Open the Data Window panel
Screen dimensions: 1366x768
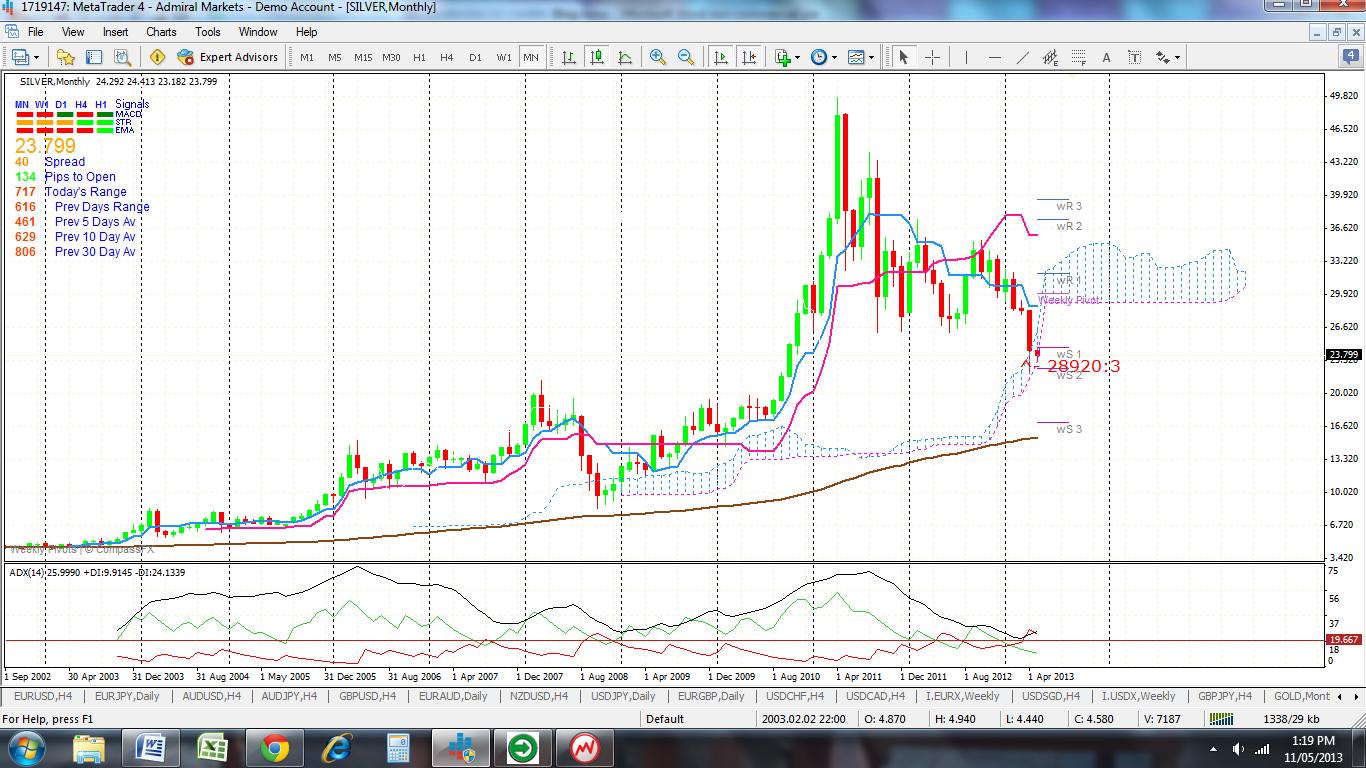(94, 57)
